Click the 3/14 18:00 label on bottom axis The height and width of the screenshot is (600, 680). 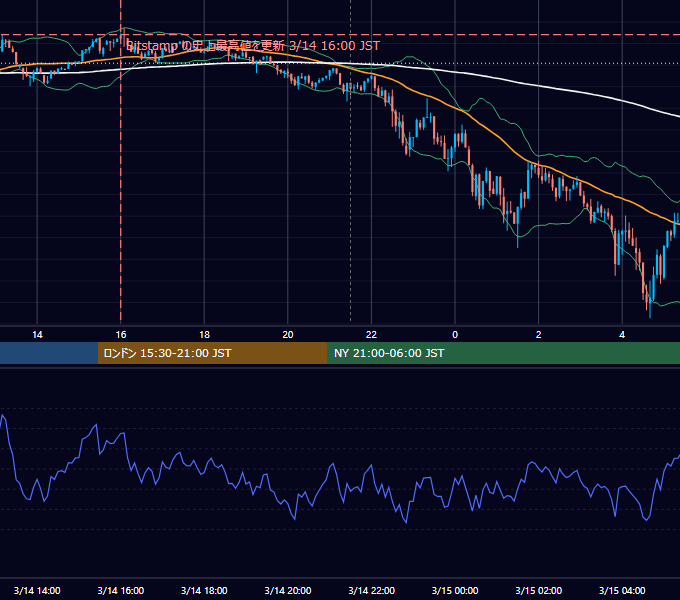click(204, 590)
